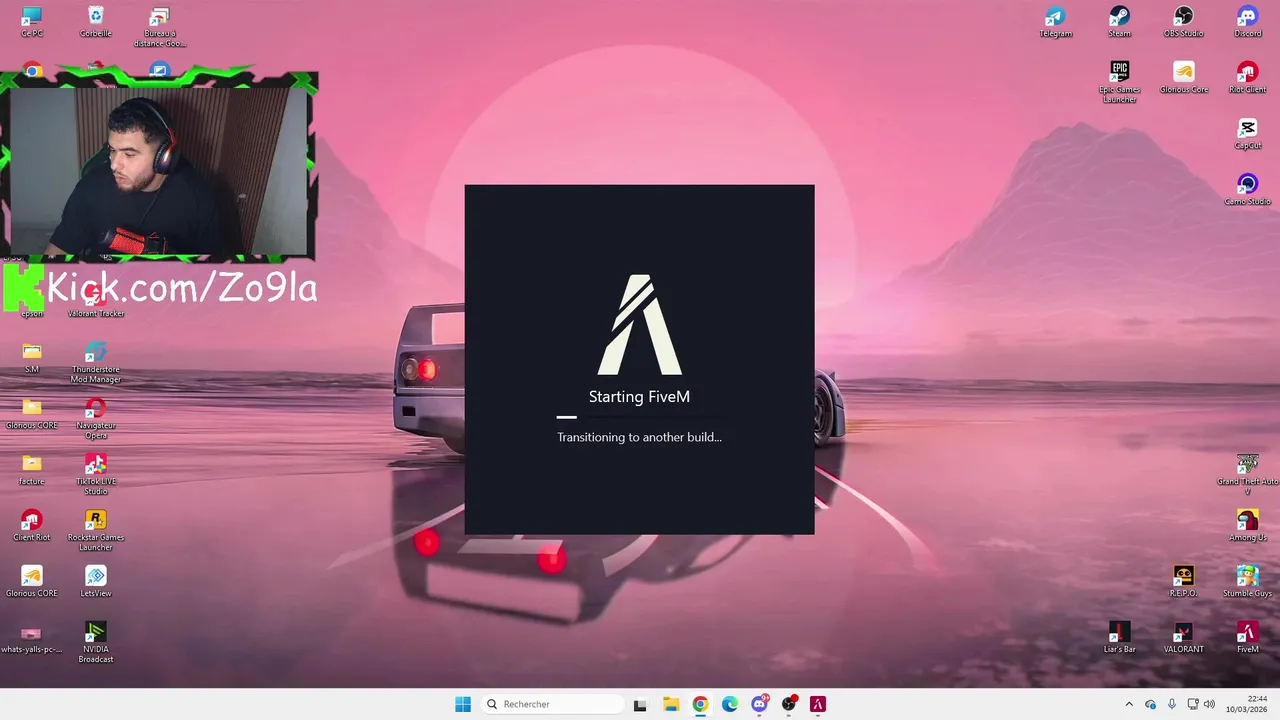Screen dimensions: 1280x720
Task: Open the Stumble Guys shortcut
Action: (x=1247, y=582)
